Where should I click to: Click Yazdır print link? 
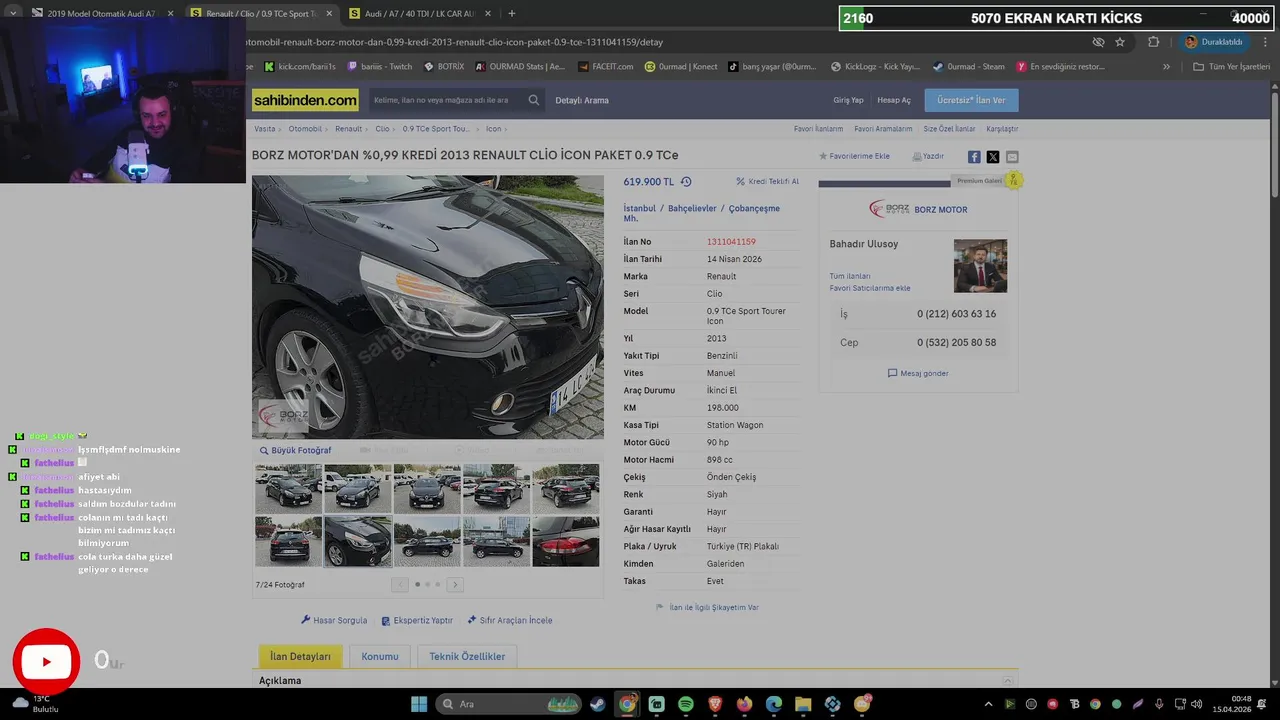point(928,156)
